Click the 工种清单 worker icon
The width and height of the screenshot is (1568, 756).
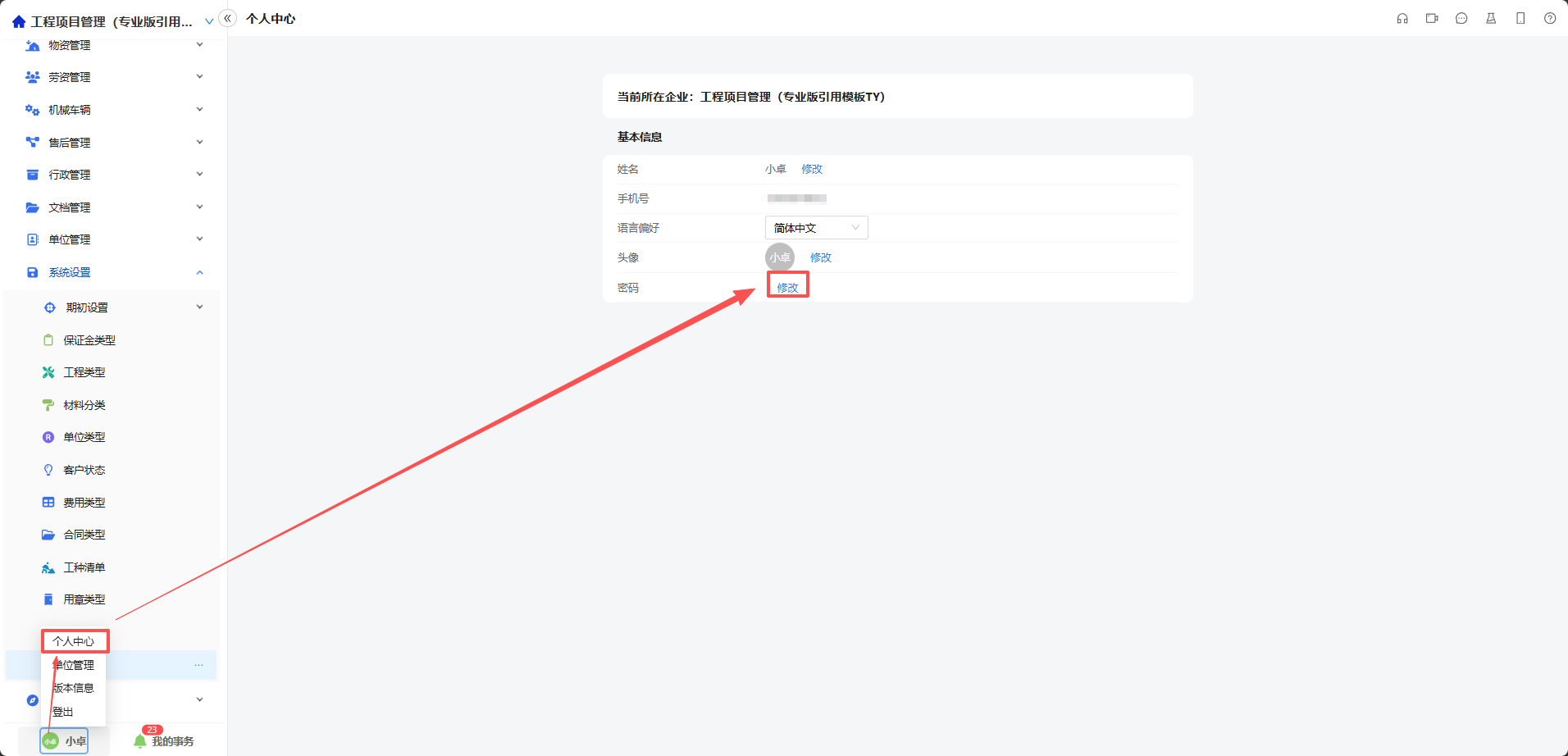(x=48, y=567)
